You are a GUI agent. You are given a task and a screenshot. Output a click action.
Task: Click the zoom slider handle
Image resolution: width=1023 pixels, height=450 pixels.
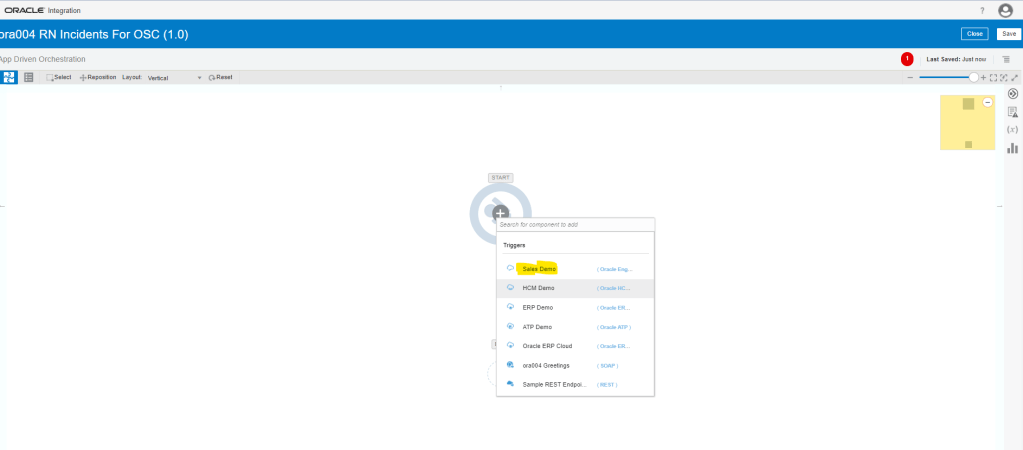pos(973,77)
